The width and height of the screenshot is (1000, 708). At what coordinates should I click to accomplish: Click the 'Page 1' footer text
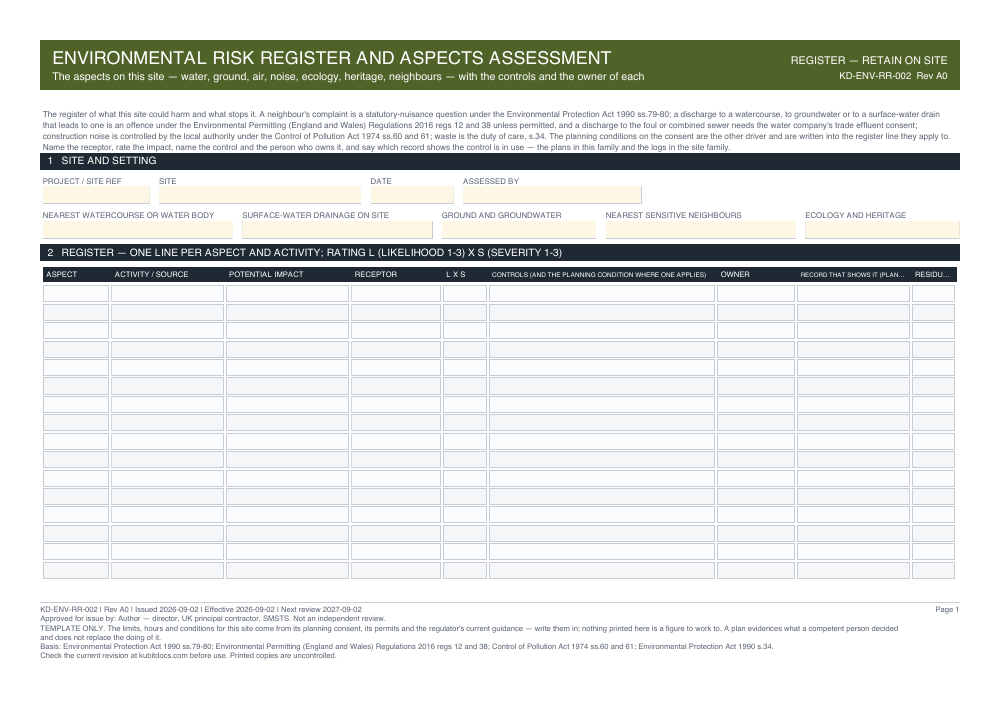click(947, 610)
